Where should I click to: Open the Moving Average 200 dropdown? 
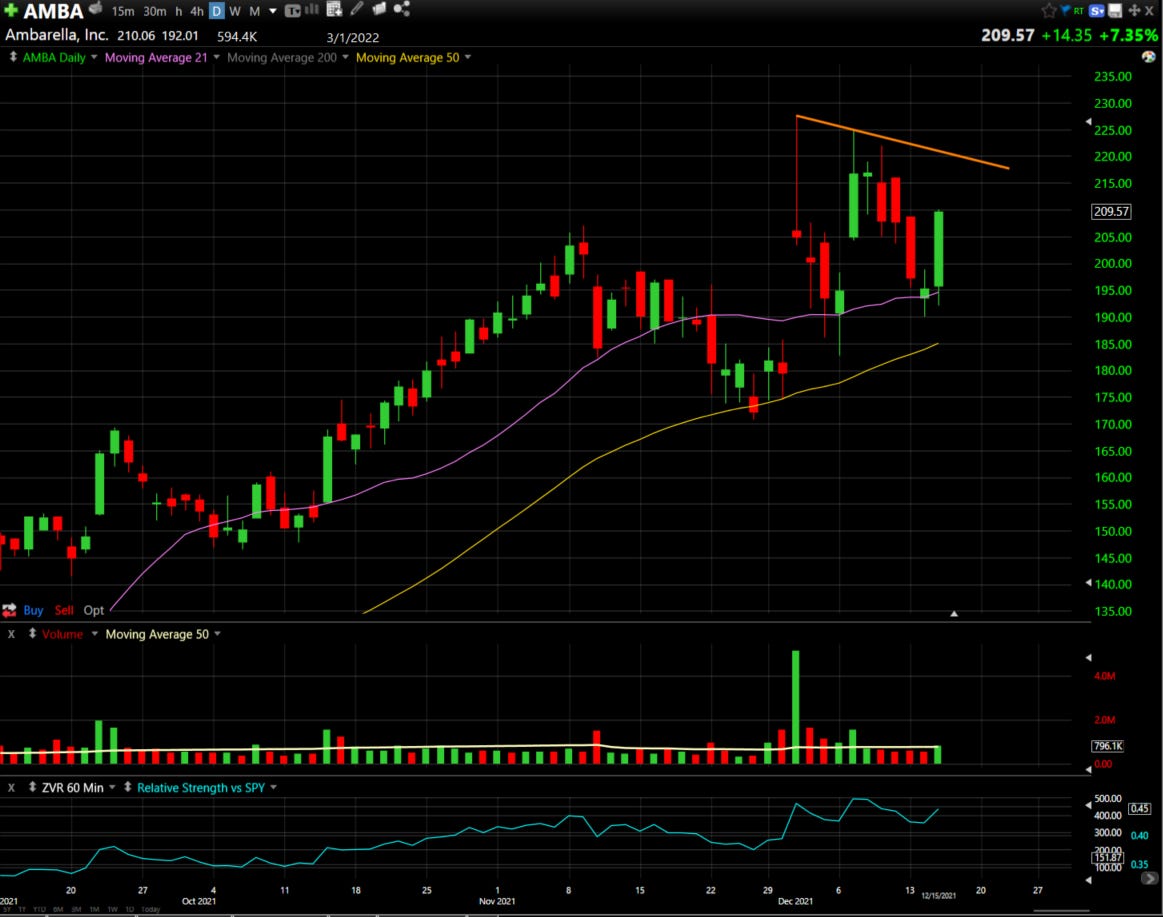(x=346, y=57)
